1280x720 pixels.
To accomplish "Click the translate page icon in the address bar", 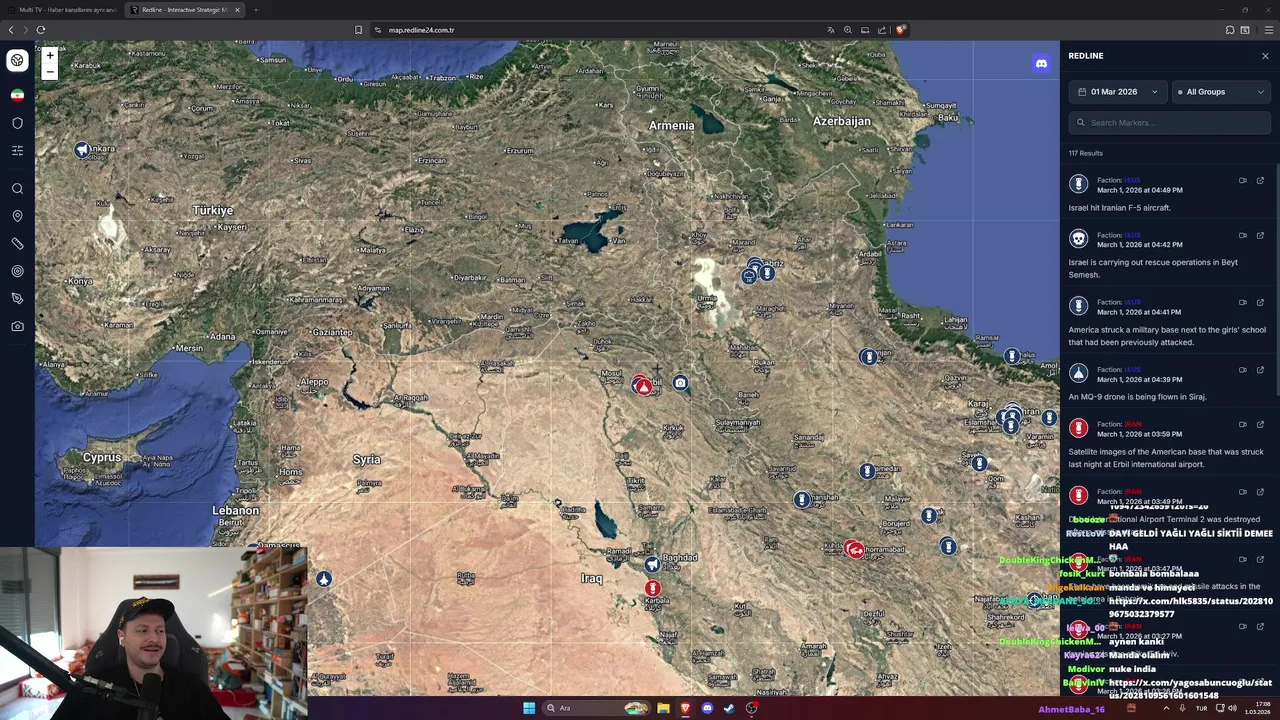I will 830,30.
